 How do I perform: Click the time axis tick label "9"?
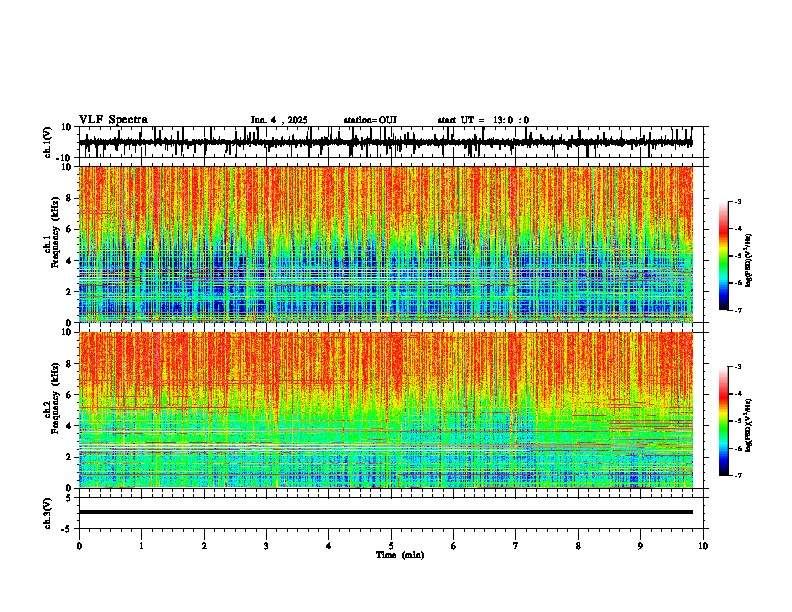pyautogui.click(x=640, y=546)
